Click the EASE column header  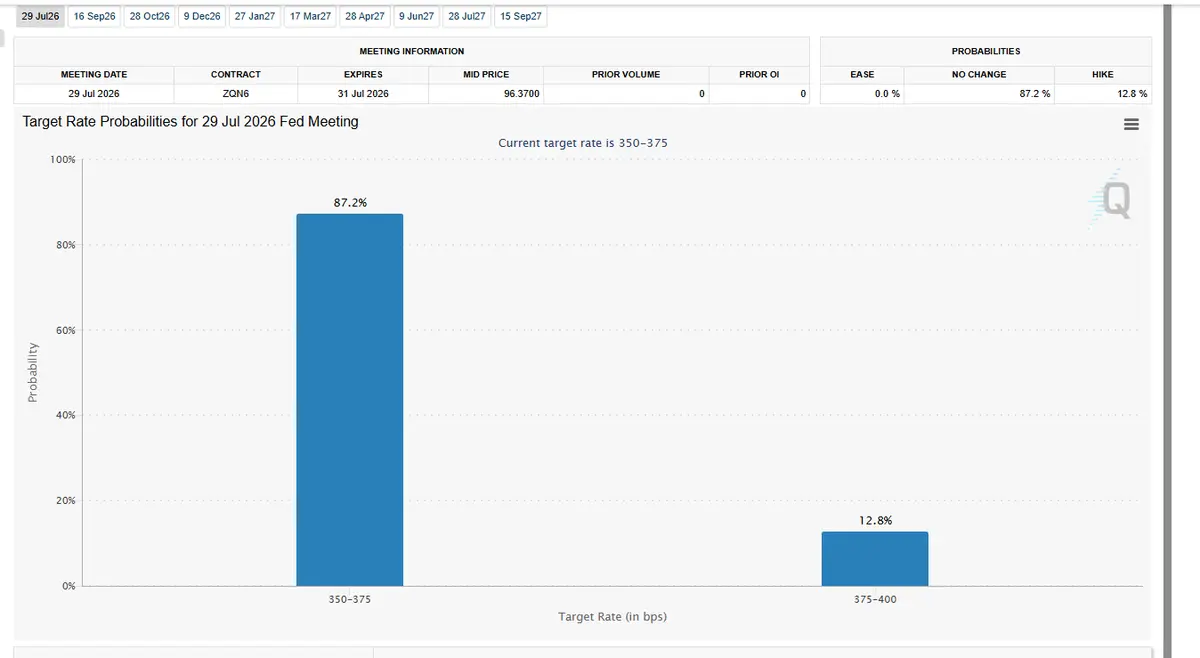click(862, 74)
